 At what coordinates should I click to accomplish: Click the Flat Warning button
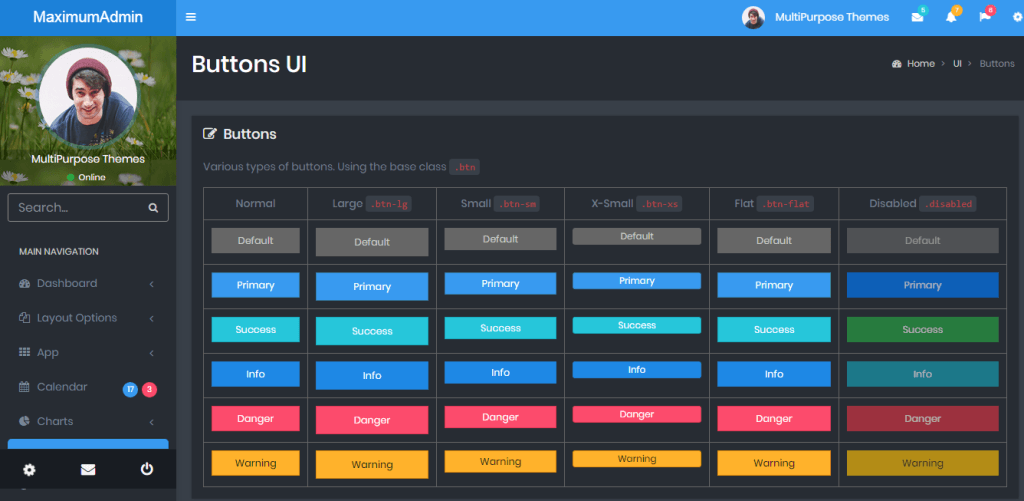point(774,462)
